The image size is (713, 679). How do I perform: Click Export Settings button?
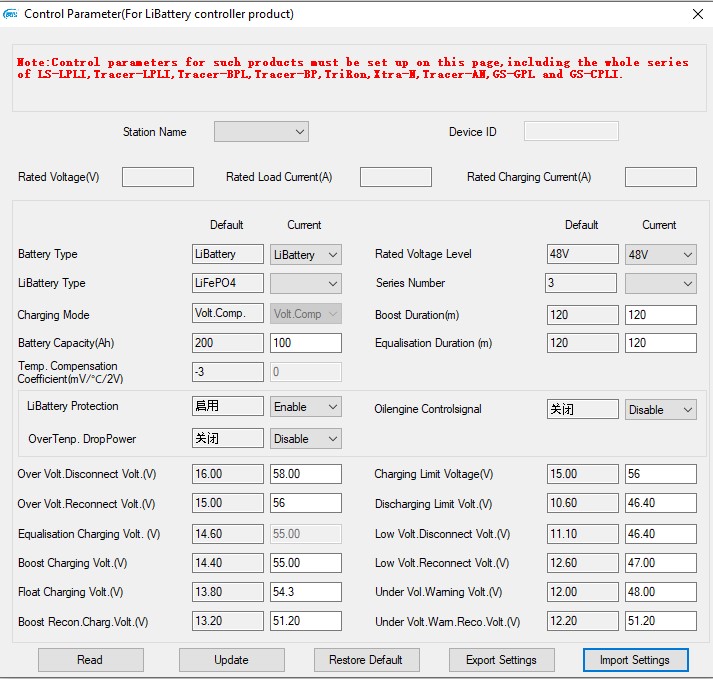[x=501, y=660]
